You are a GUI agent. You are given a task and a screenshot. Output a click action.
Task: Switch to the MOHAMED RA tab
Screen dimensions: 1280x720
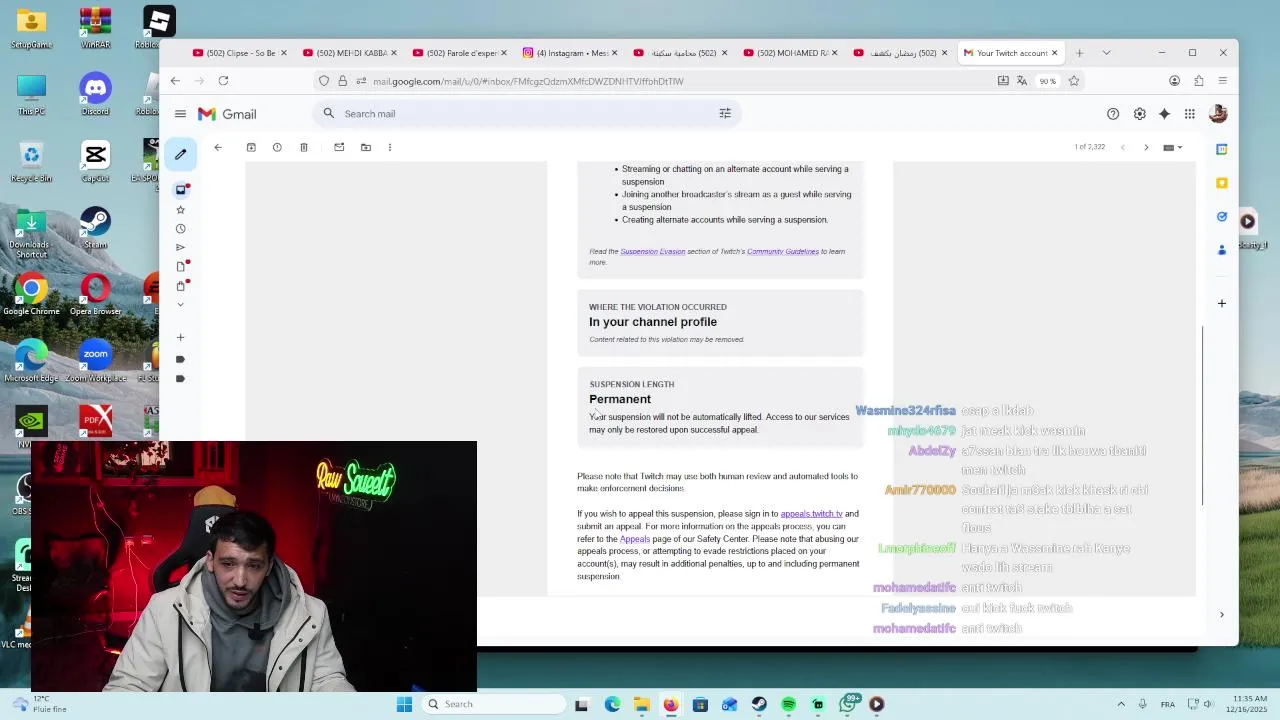[789, 53]
